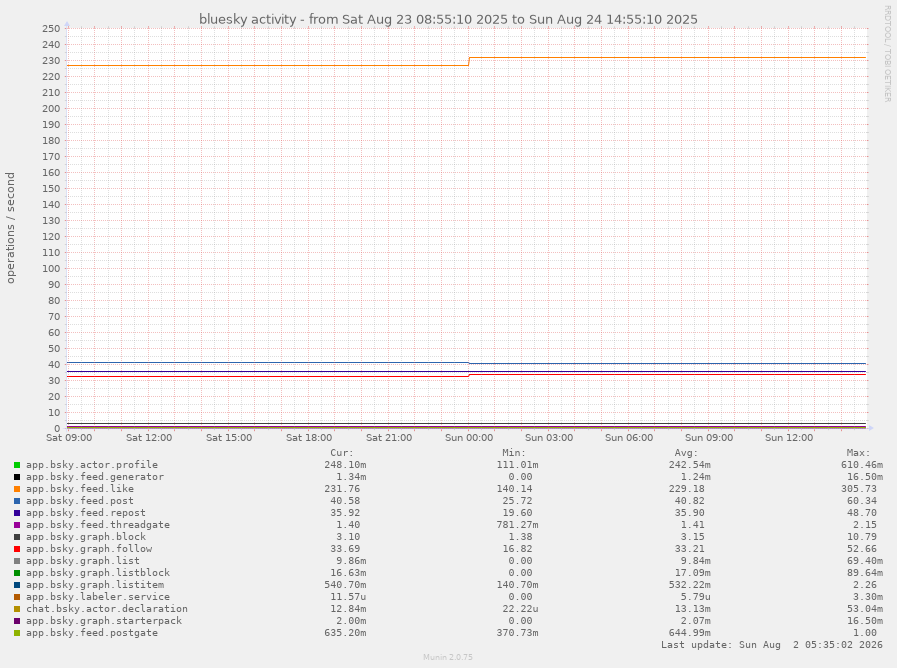Click the blue app.bsky.feed.post legend swatch
This screenshot has width=897, height=668.
[x=17, y=501]
